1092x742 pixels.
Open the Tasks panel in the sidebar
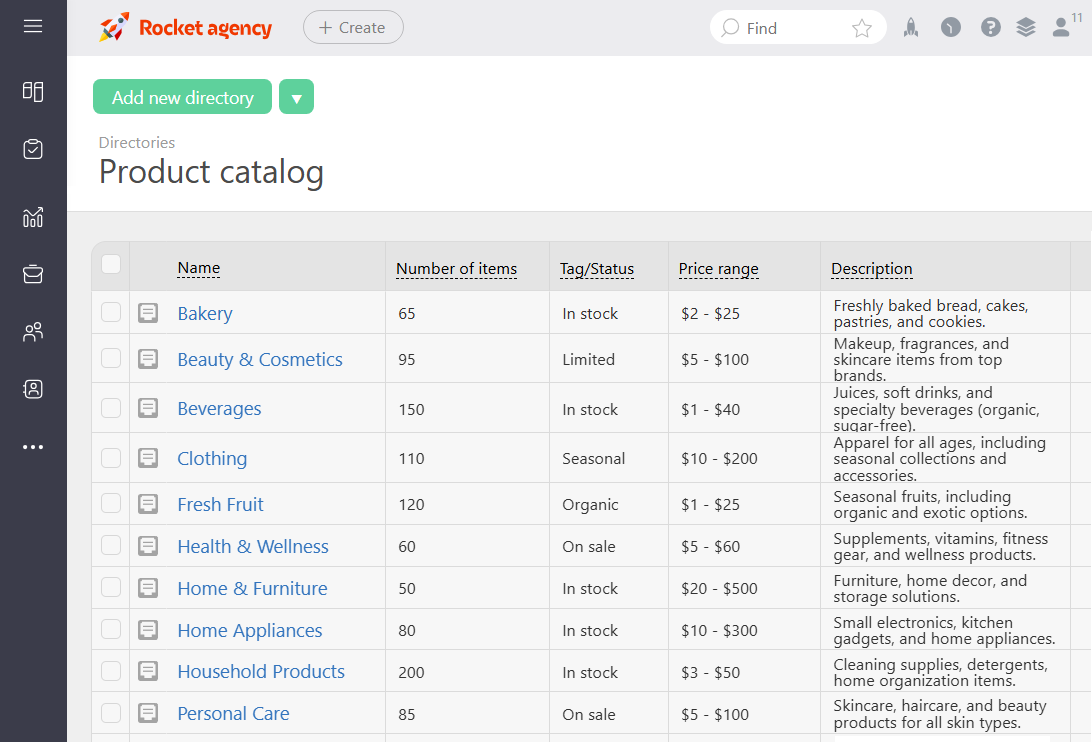(x=33, y=148)
